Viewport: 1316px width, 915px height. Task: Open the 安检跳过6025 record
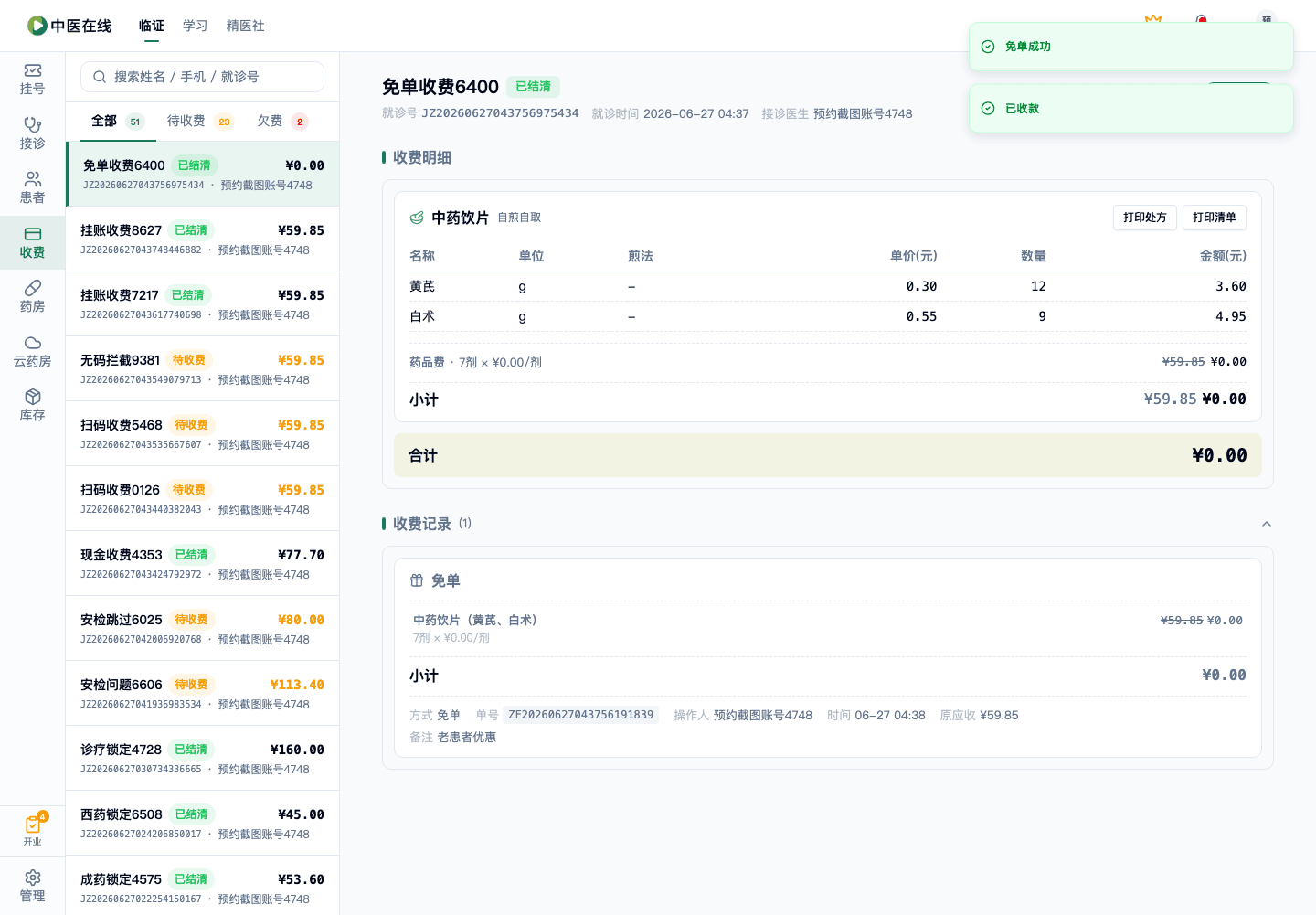pos(202,628)
